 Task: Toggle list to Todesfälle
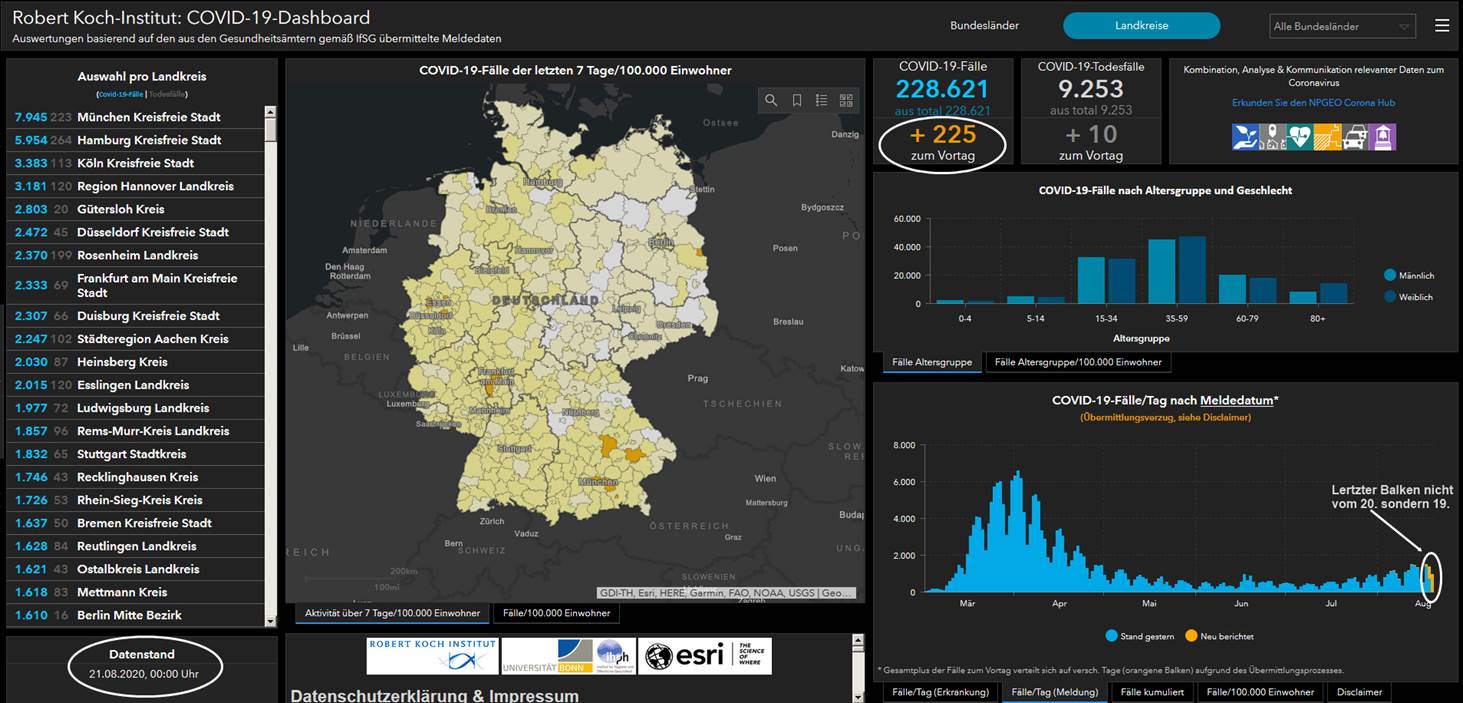point(168,94)
